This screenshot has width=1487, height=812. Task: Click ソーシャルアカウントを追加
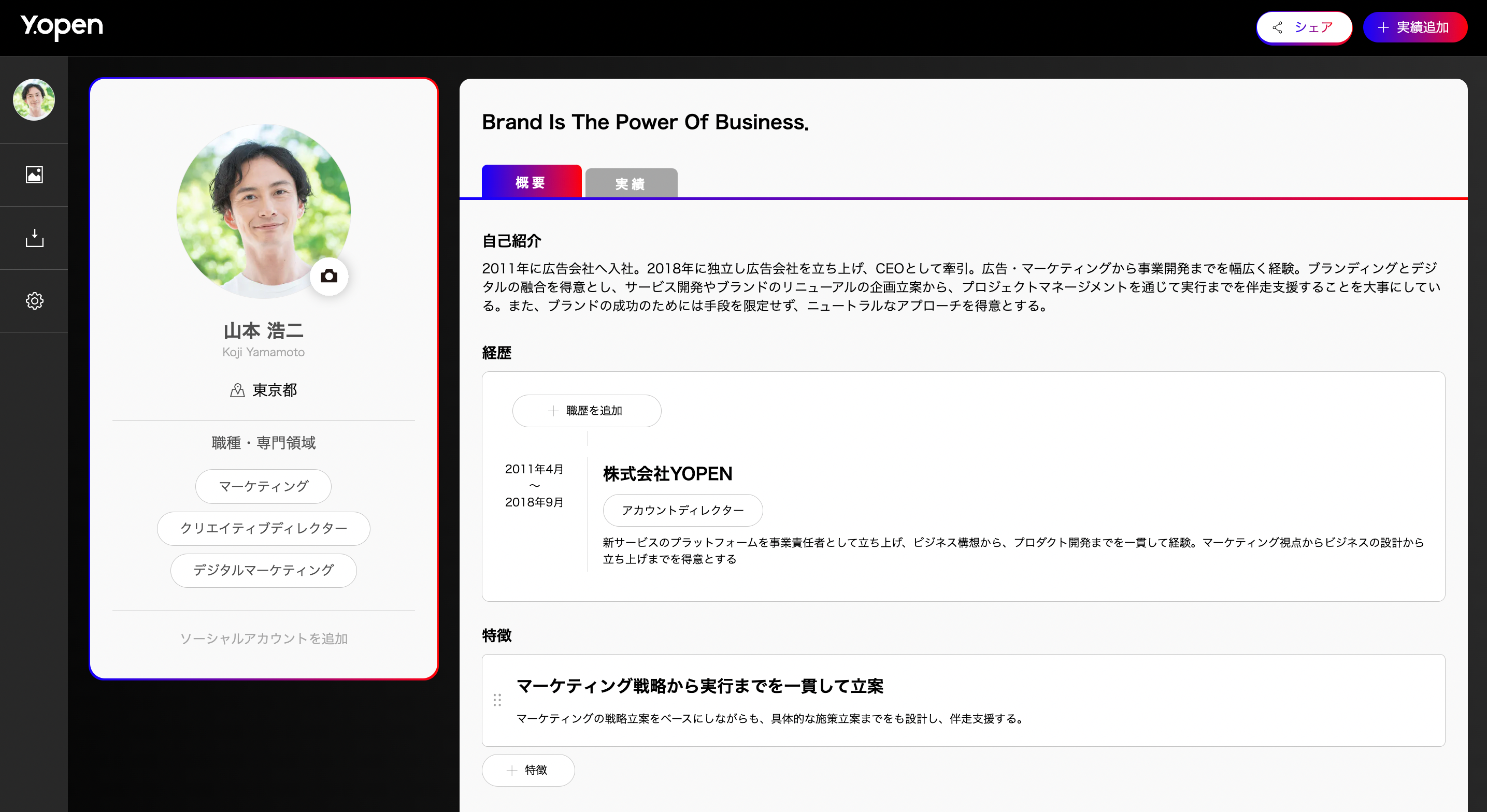[x=263, y=639]
